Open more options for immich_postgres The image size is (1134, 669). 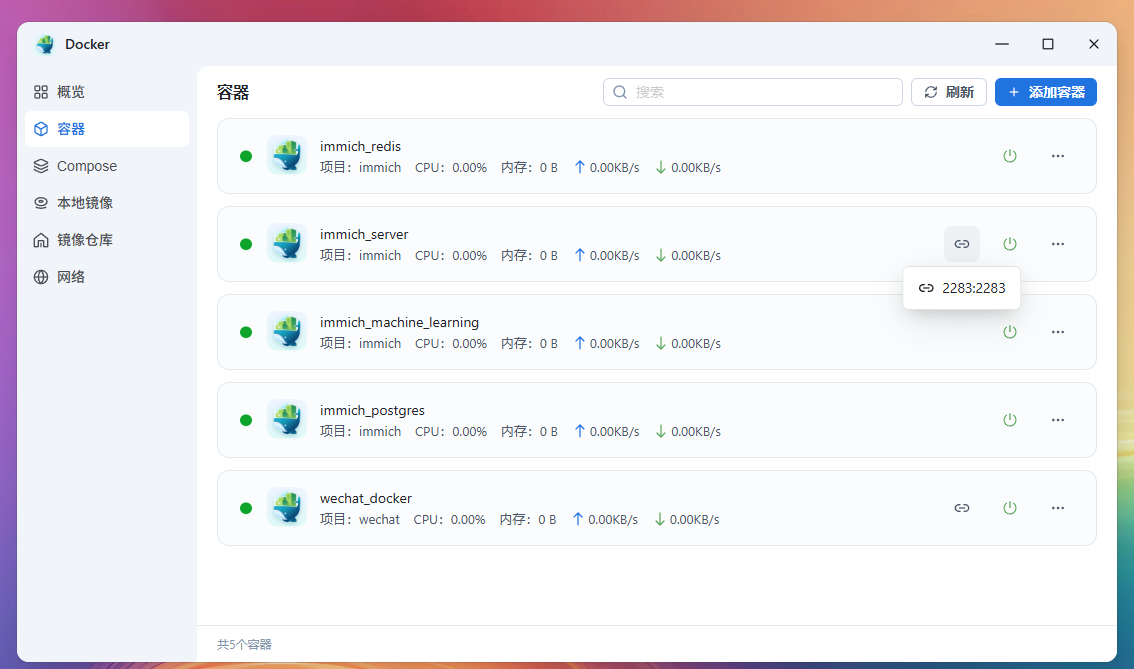click(x=1057, y=419)
